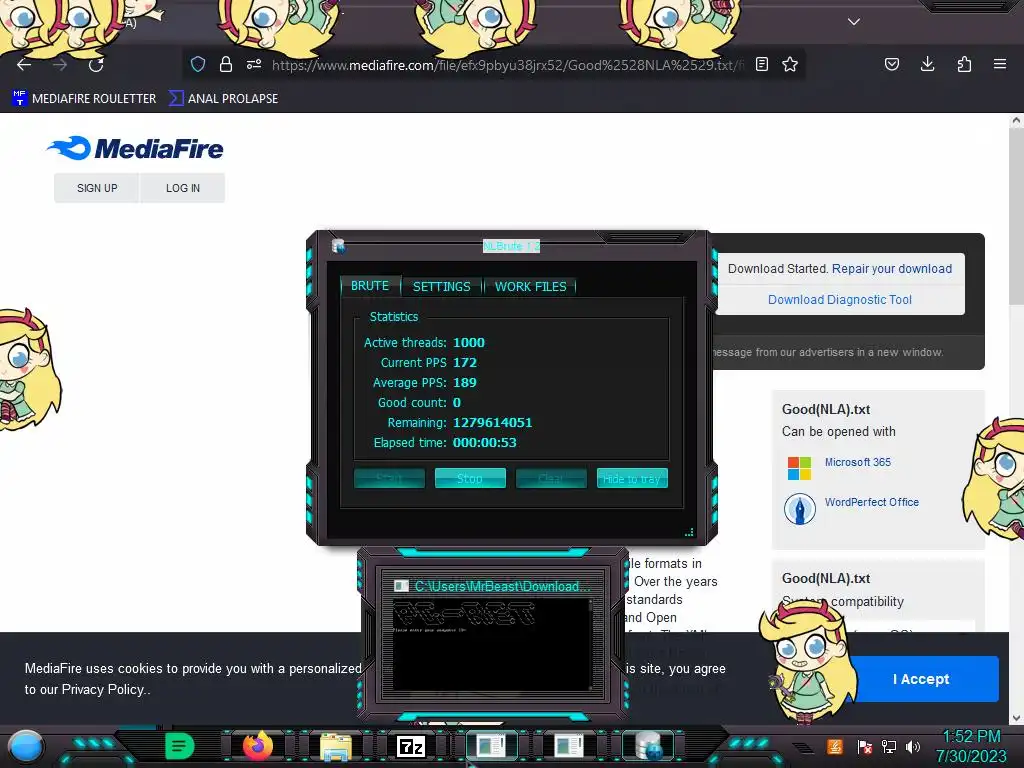The width and height of the screenshot is (1024, 768).
Task: Open the Firefox hamburger menu
Action: pos(1000,64)
